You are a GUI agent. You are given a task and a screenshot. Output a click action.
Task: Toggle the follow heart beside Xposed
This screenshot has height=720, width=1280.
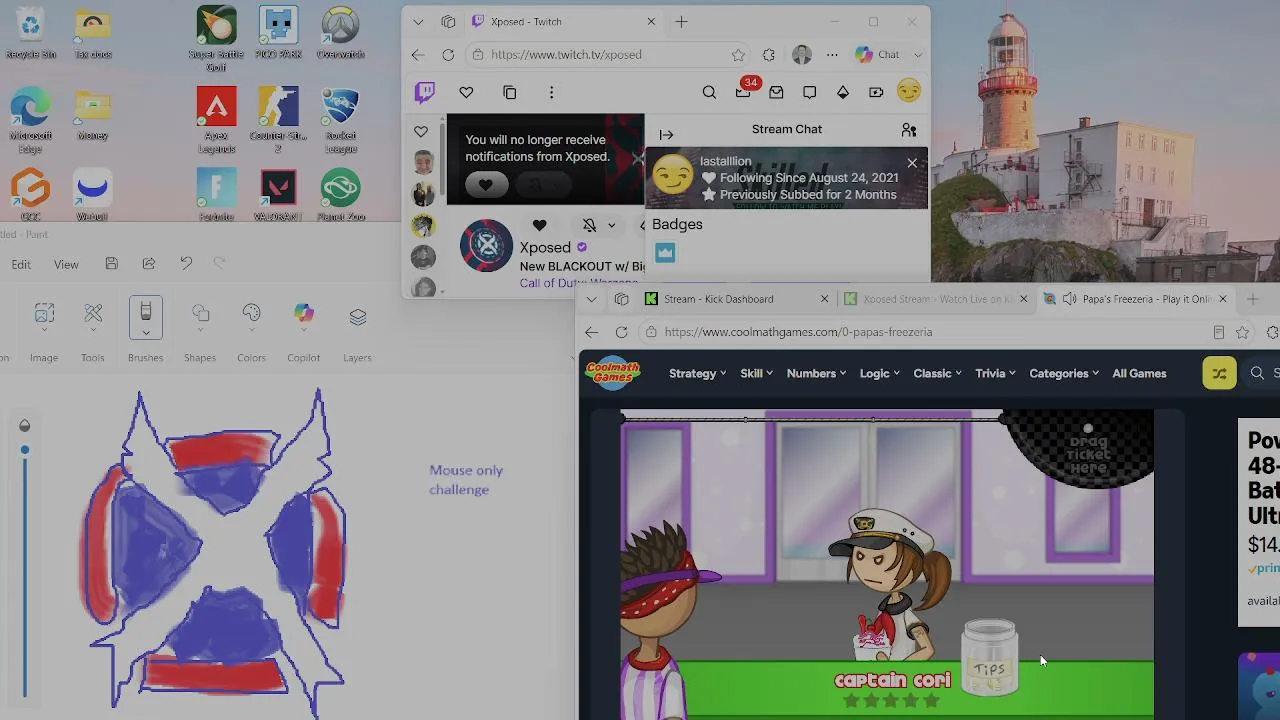click(539, 225)
